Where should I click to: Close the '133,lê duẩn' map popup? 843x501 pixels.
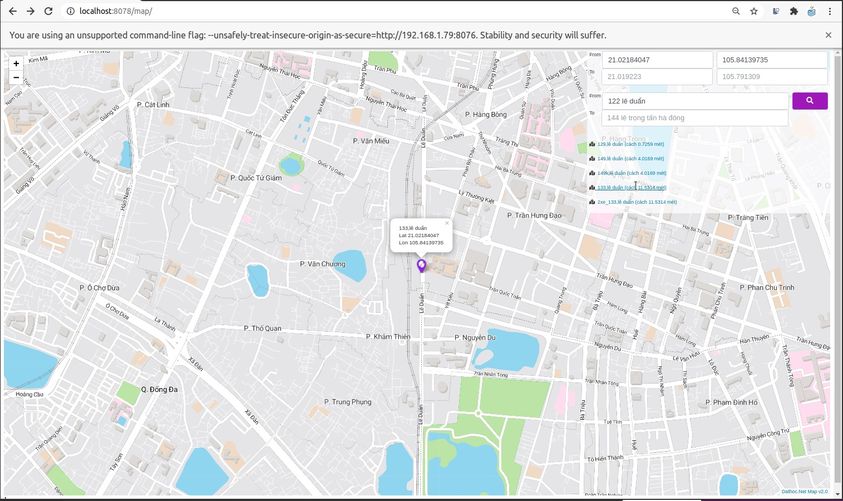click(x=446, y=223)
